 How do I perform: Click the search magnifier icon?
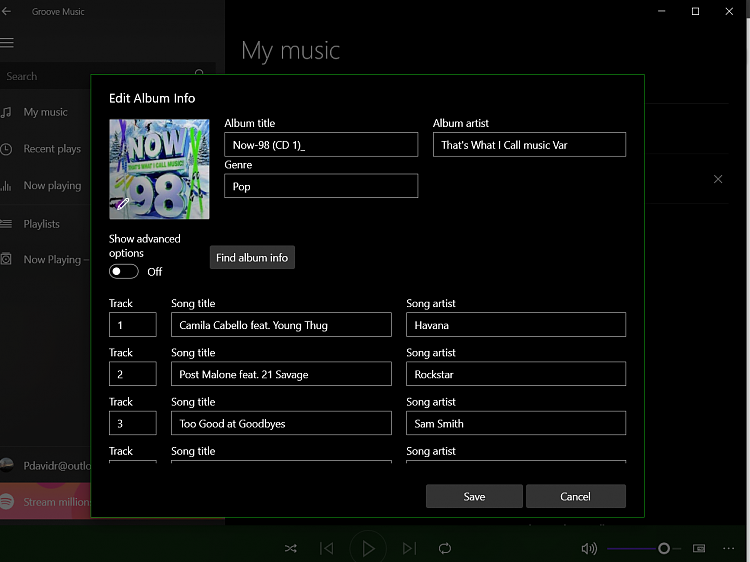tap(199, 73)
